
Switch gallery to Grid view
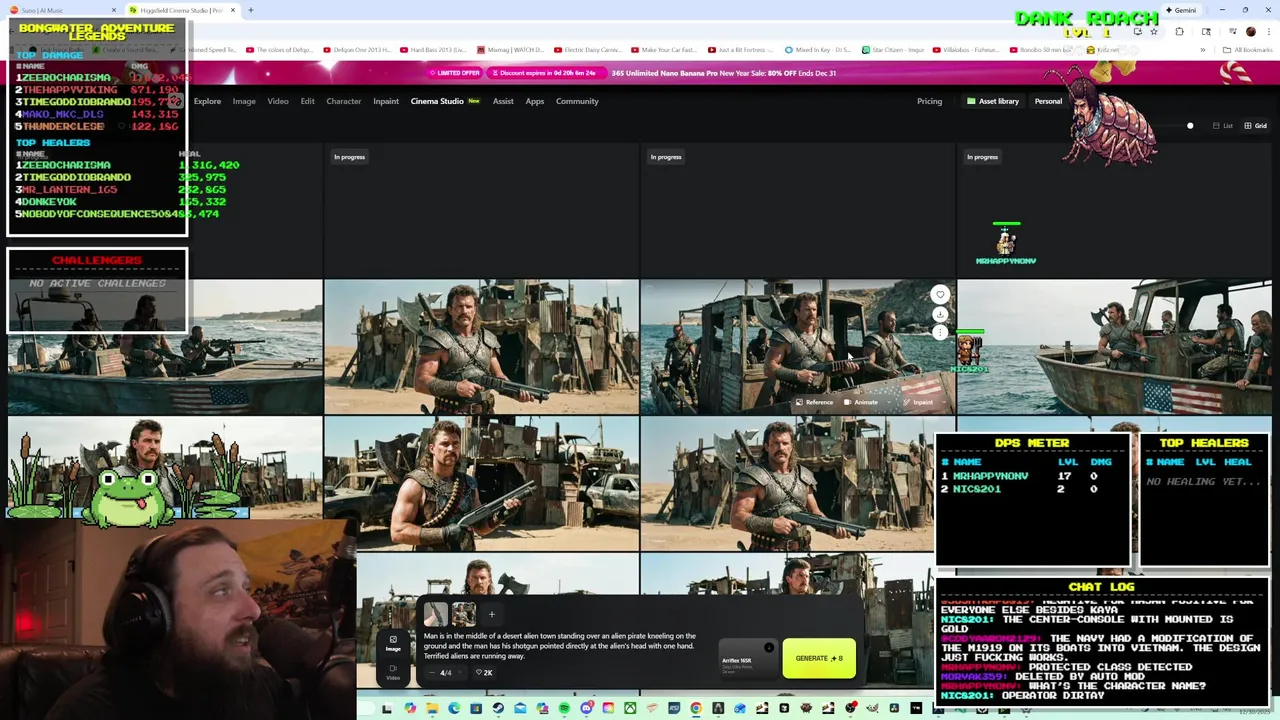point(1255,126)
